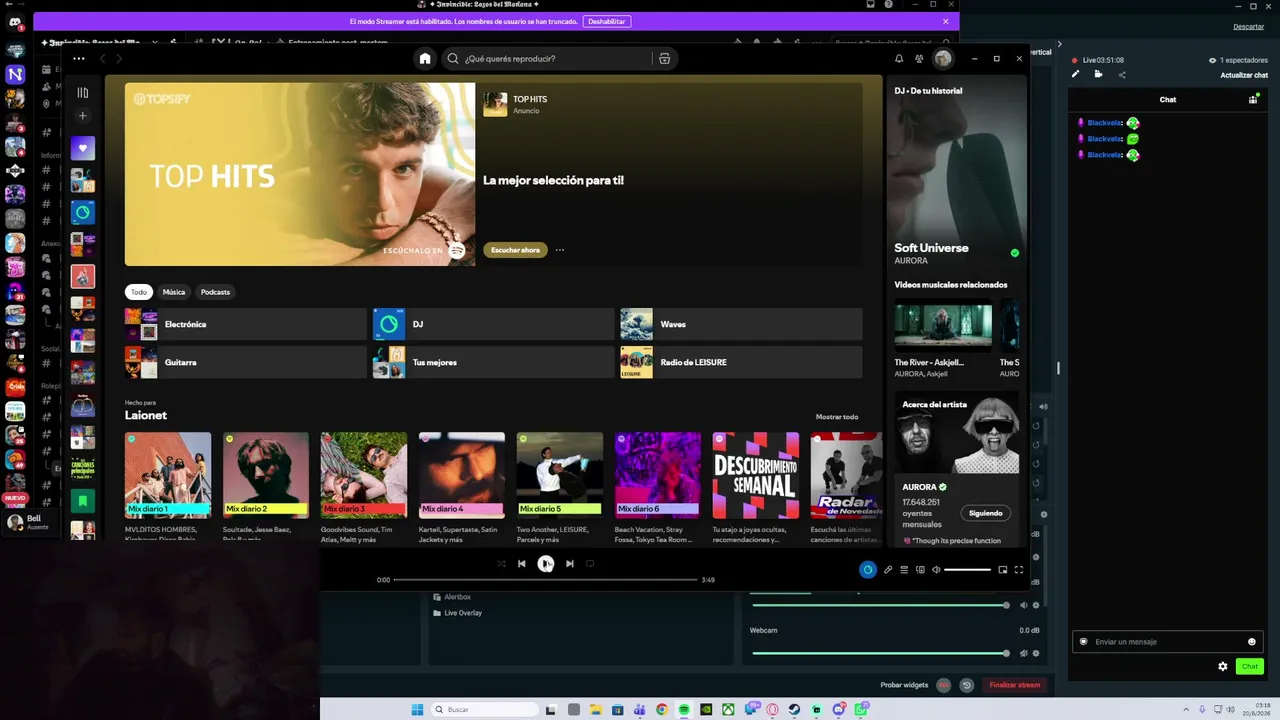Toggle shuffle in the Spotify player
The image size is (1280, 720).
[501, 564]
